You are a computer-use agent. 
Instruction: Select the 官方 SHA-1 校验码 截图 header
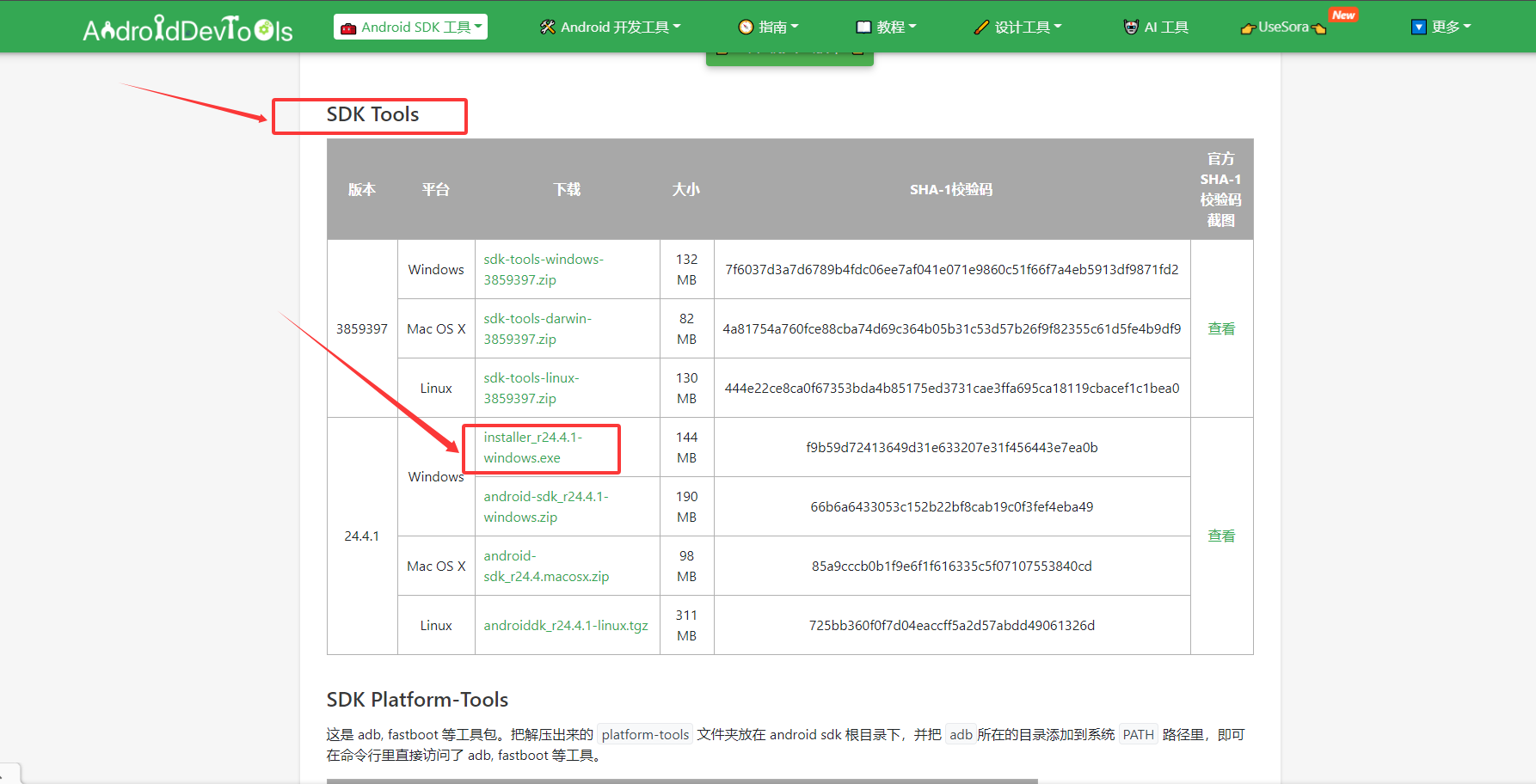pos(1221,189)
